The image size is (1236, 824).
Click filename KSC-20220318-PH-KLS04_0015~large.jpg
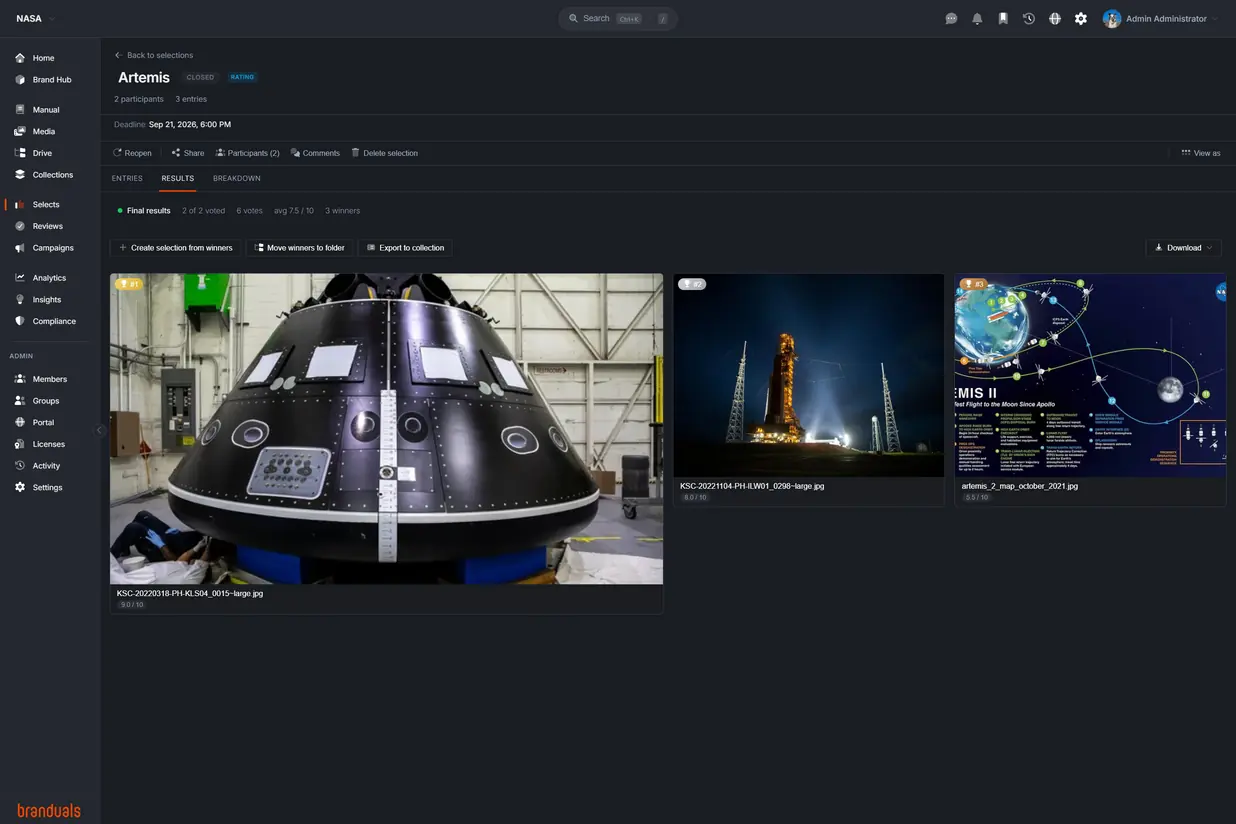coord(190,593)
